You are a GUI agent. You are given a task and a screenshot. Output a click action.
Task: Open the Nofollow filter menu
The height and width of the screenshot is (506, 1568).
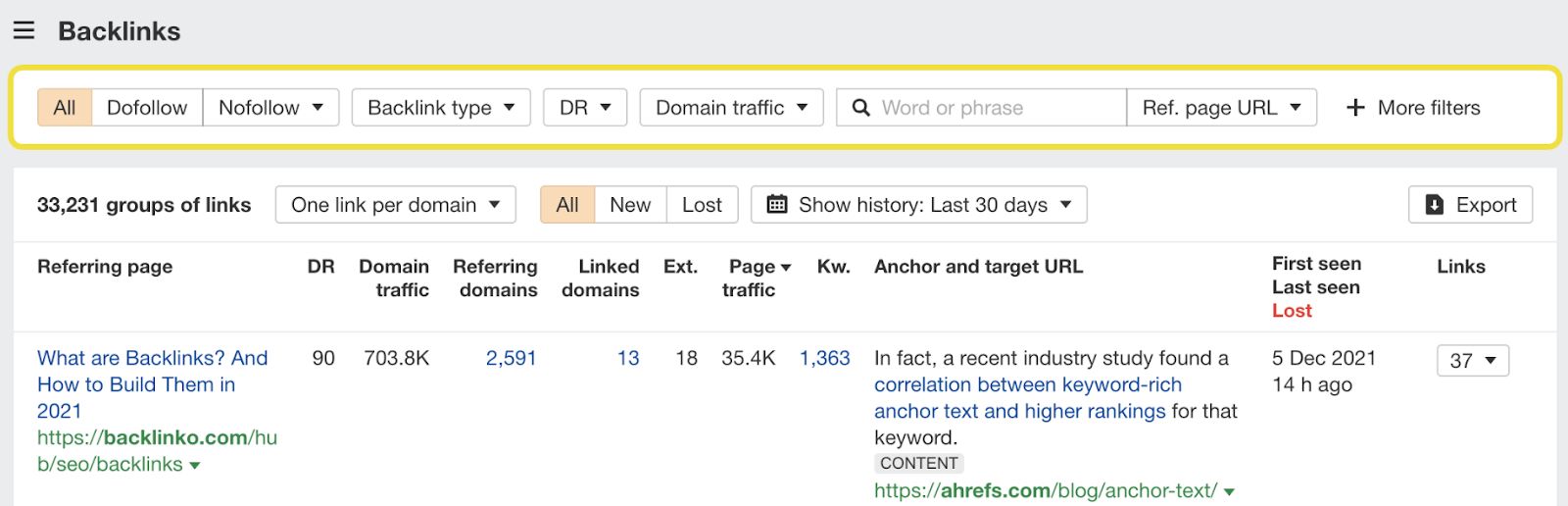(x=270, y=108)
